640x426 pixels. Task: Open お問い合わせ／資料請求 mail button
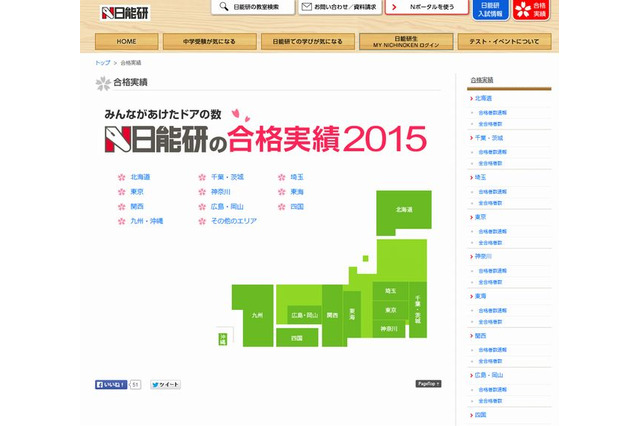pyautogui.click(x=340, y=7)
